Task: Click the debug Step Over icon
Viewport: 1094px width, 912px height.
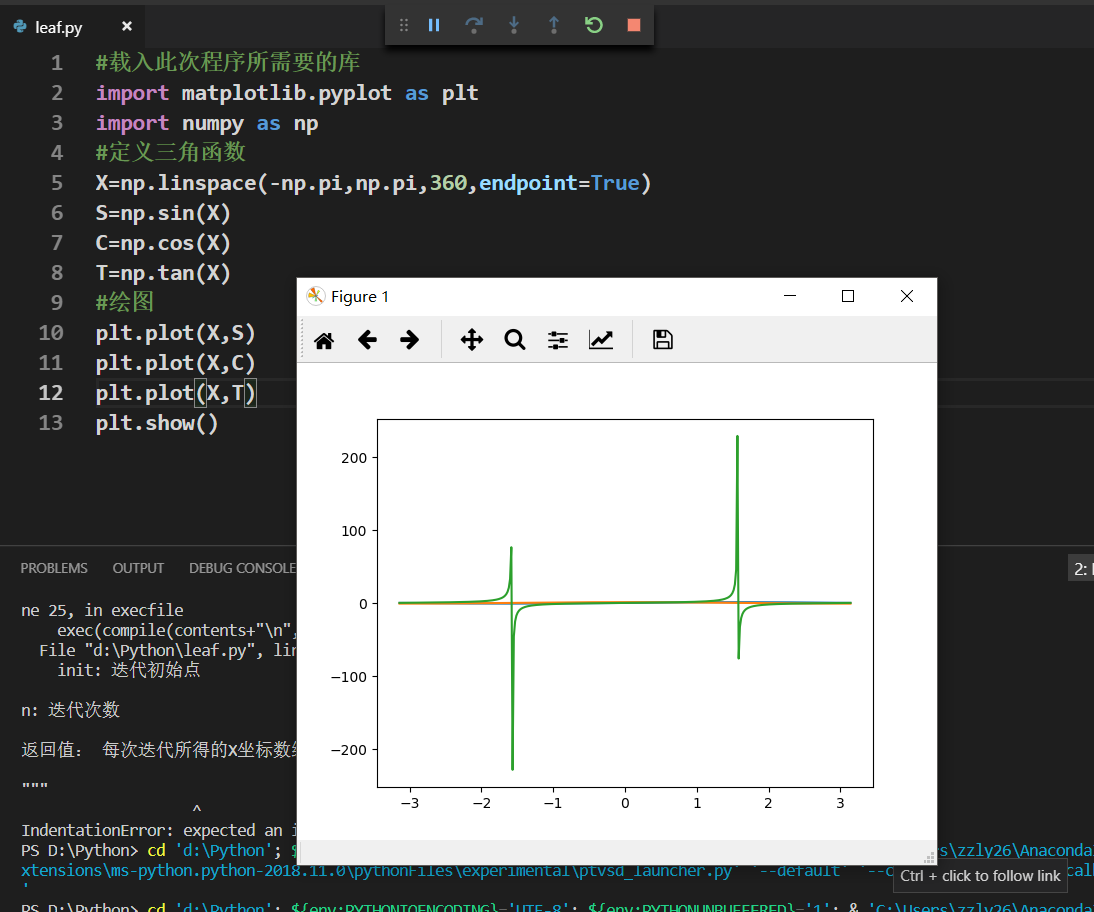Action: click(x=474, y=25)
